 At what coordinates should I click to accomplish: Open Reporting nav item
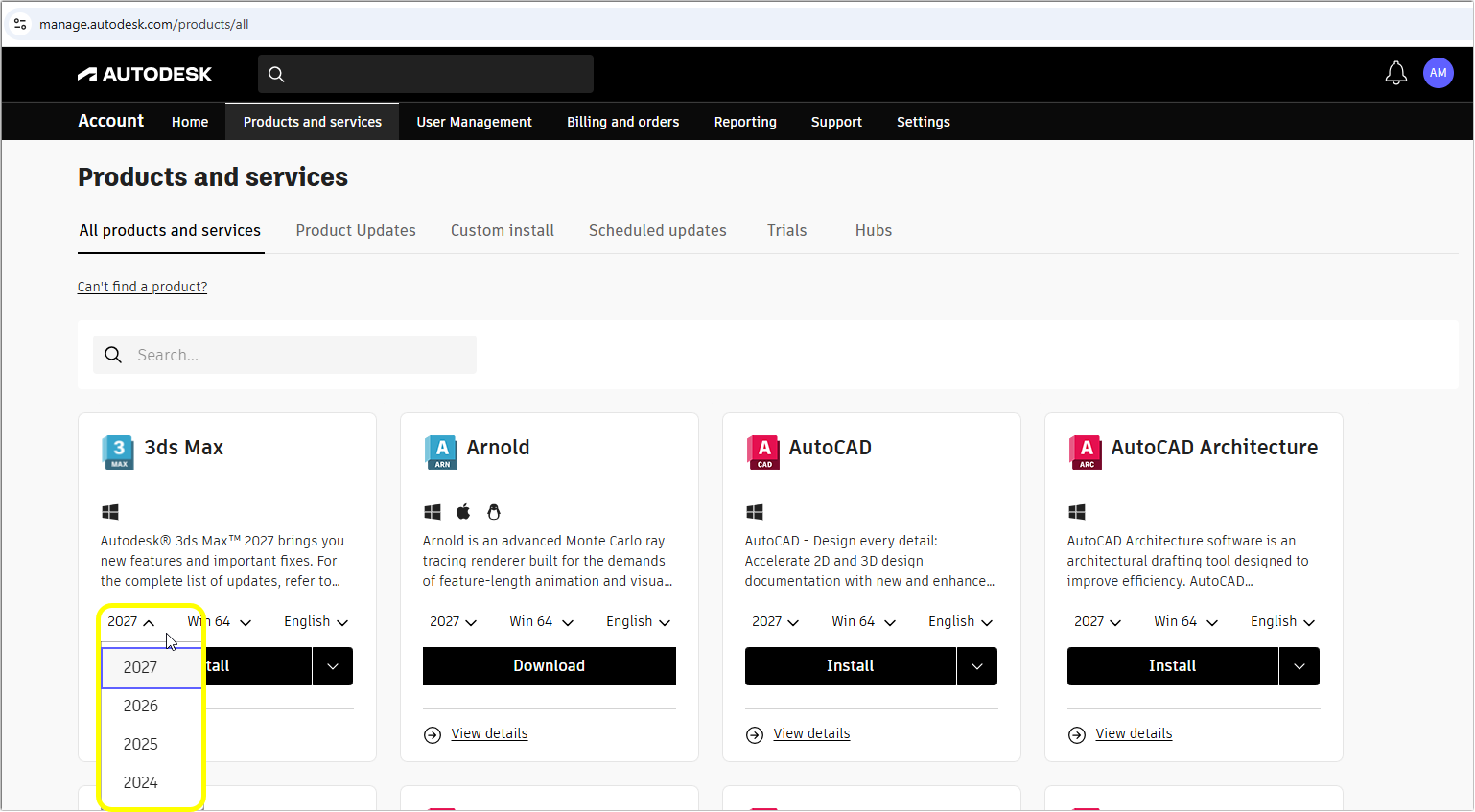(x=745, y=122)
